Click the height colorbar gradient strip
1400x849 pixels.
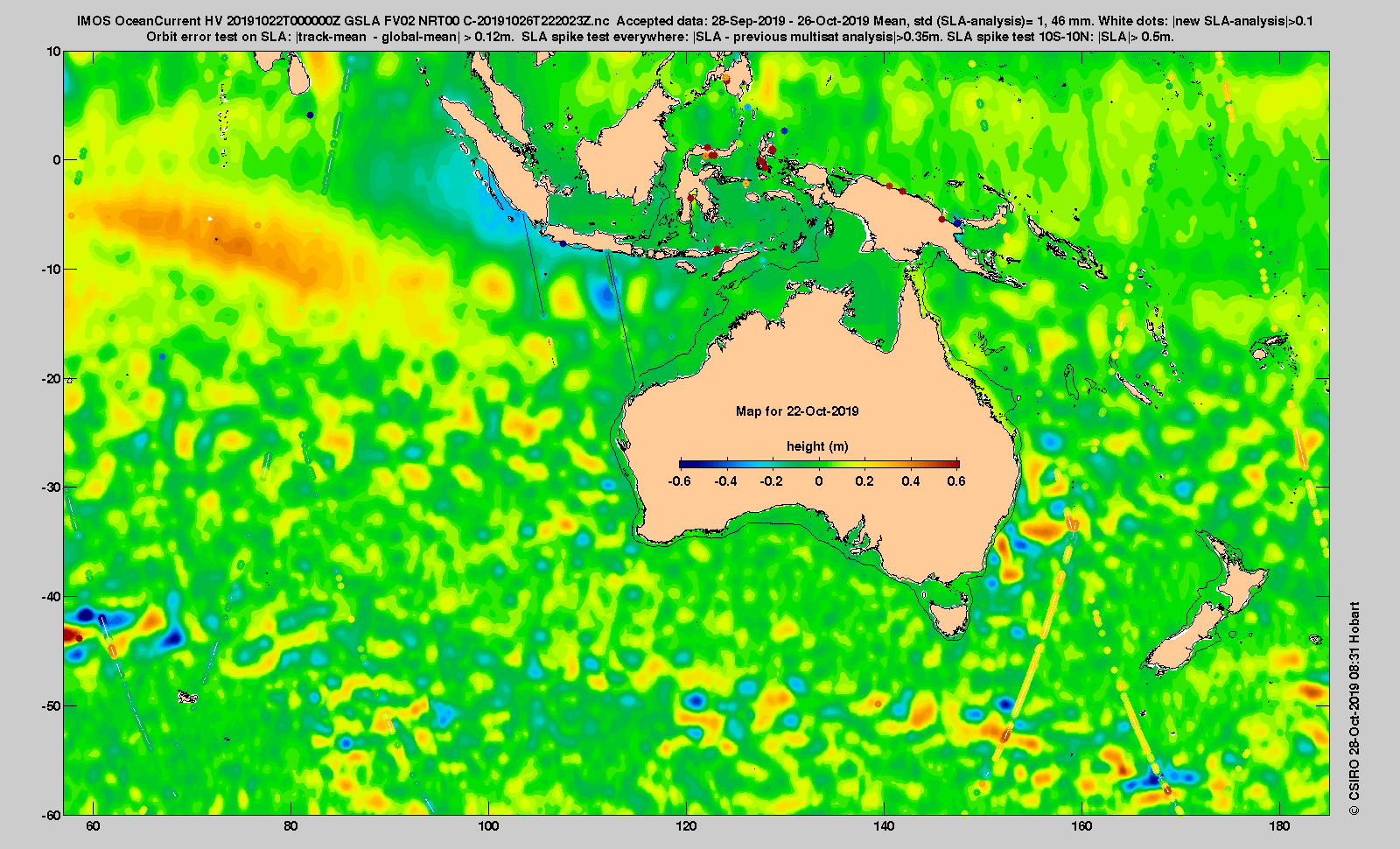[x=819, y=464]
